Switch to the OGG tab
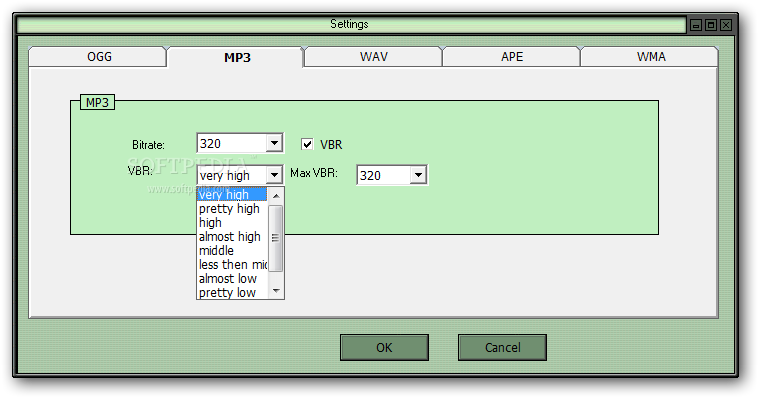 [99, 57]
